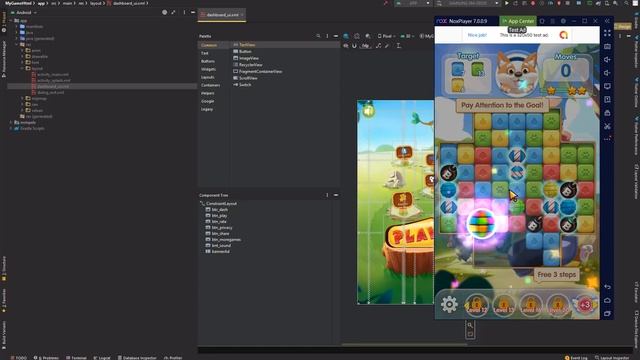This screenshot has height=360, width=640.
Task: Click NoxPlayer scissors screenshot icon
Action: (607, 126)
